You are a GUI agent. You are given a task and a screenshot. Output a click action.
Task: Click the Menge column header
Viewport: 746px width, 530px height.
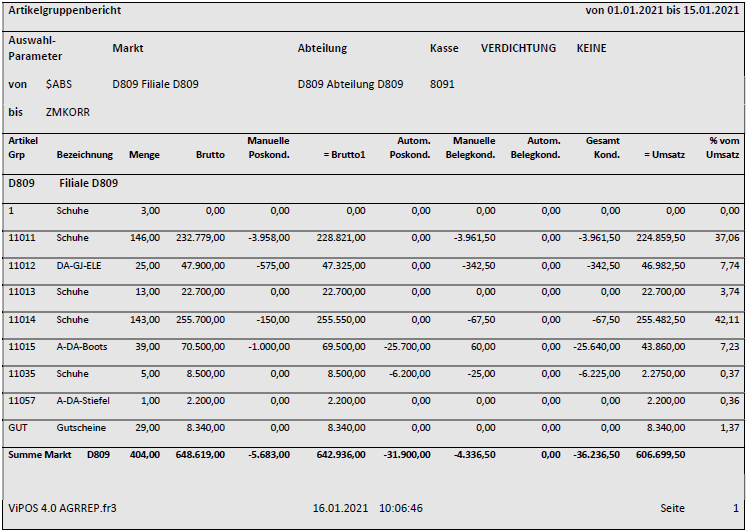(x=143, y=155)
